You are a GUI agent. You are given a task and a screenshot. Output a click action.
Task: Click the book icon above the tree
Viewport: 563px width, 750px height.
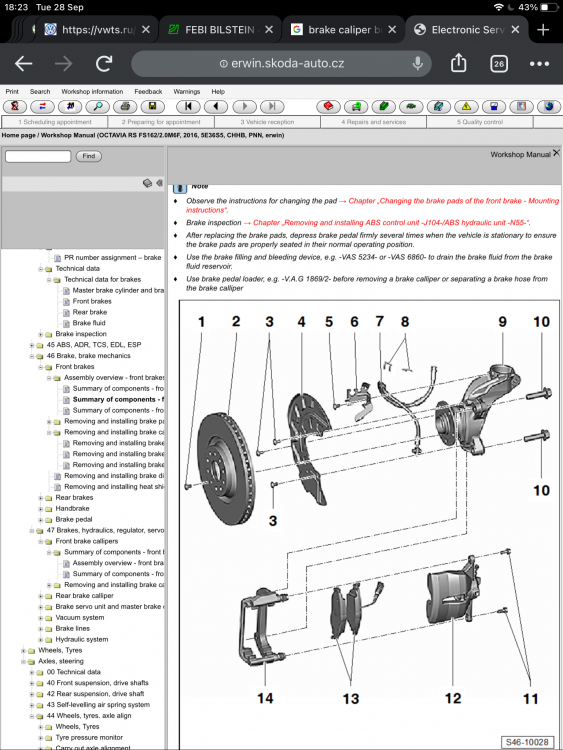pos(147,183)
